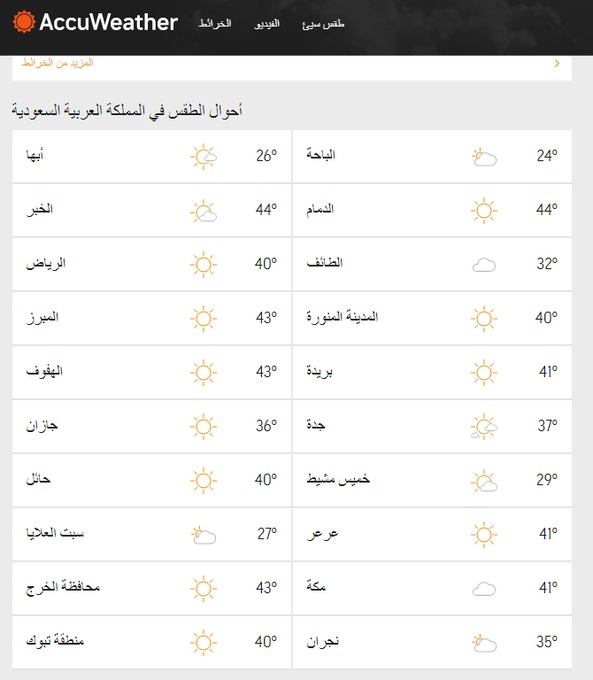Click the weather icon beside نجران
593x680 pixels.
[x=484, y=643]
